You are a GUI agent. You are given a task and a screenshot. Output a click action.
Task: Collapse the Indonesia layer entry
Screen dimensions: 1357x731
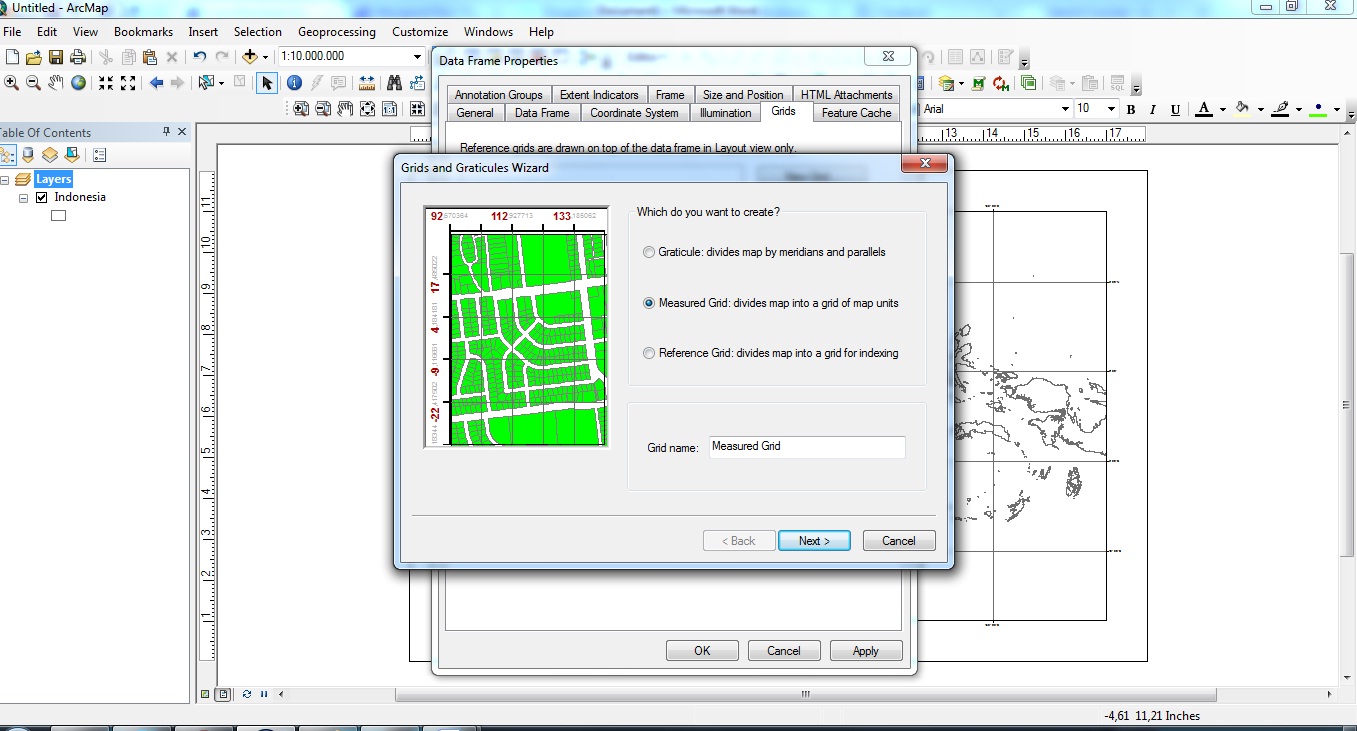tap(23, 197)
